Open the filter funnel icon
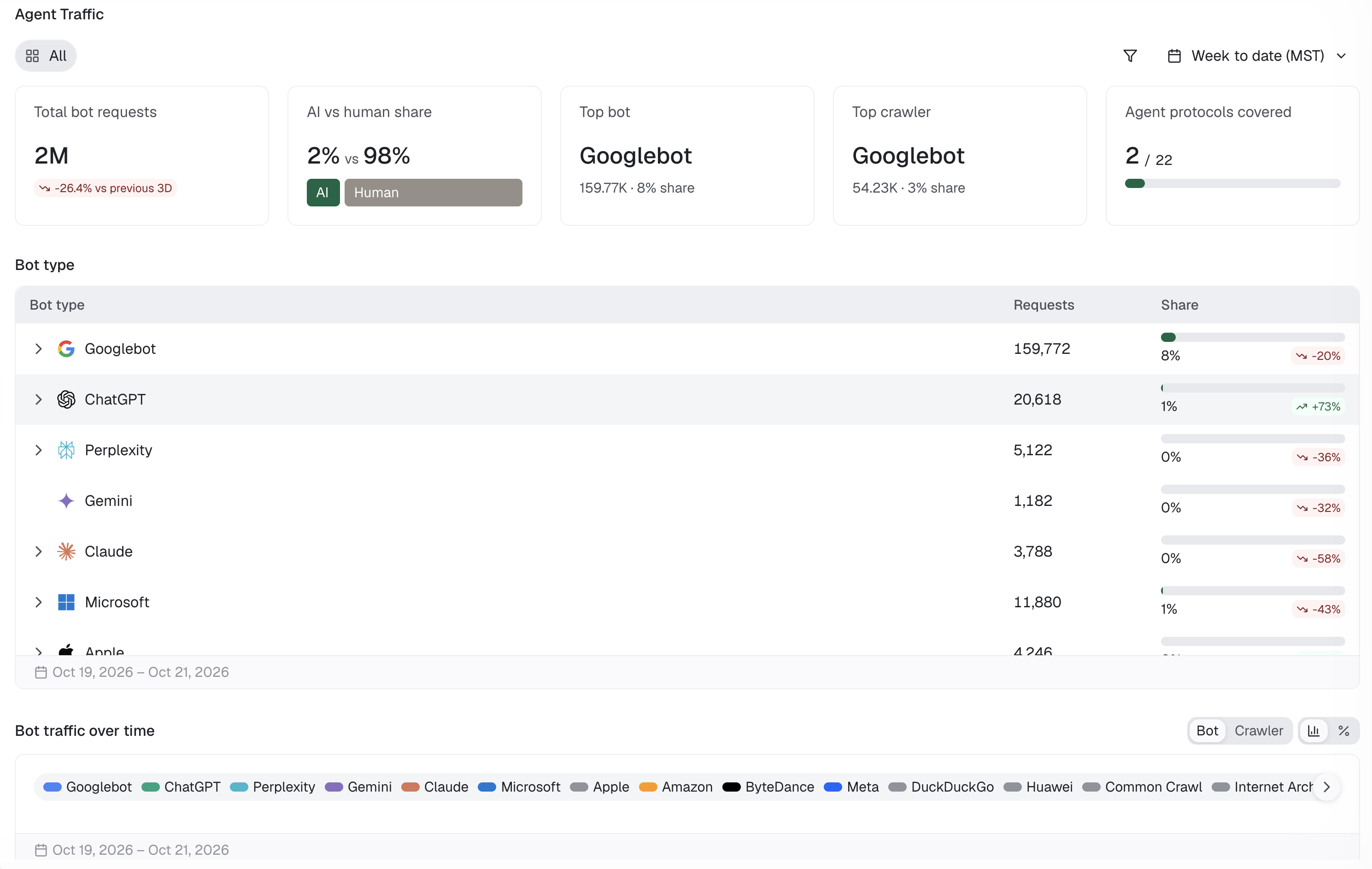The width and height of the screenshot is (1372, 869). pos(1130,56)
